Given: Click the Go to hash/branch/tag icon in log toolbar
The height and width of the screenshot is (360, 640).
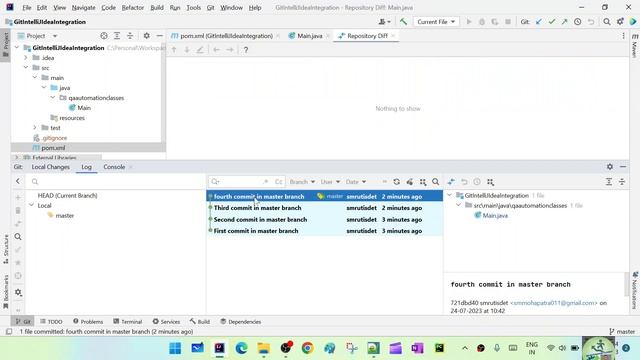Looking at the screenshot, I should 423,182.
